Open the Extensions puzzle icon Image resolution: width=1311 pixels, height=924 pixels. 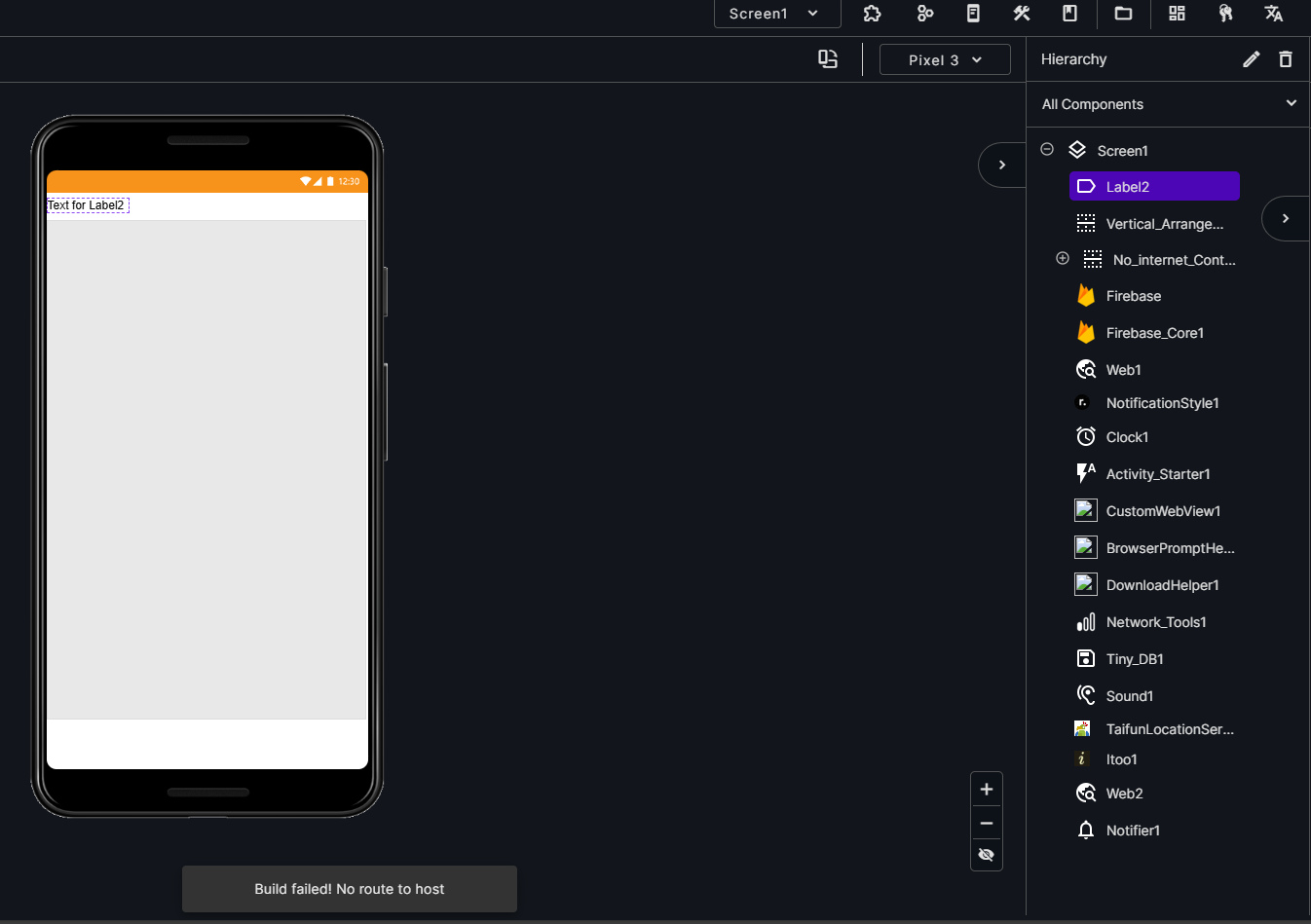click(x=872, y=14)
